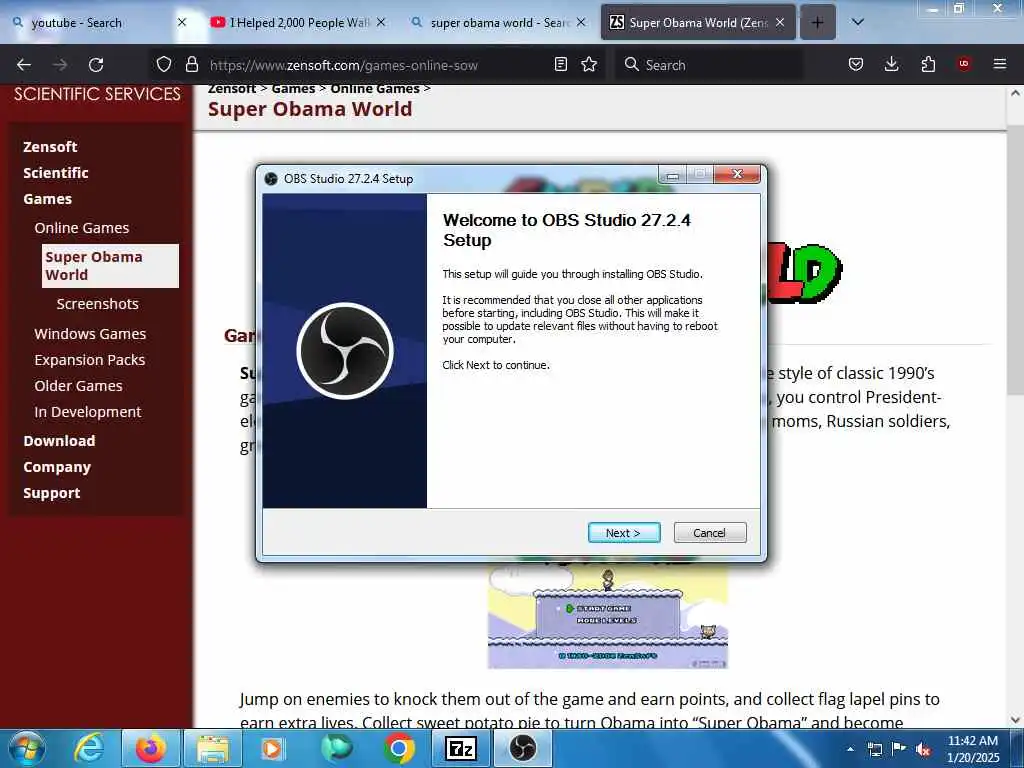Open Pocket save icon in toolbar
Viewport: 1024px width, 768px height.
point(856,64)
